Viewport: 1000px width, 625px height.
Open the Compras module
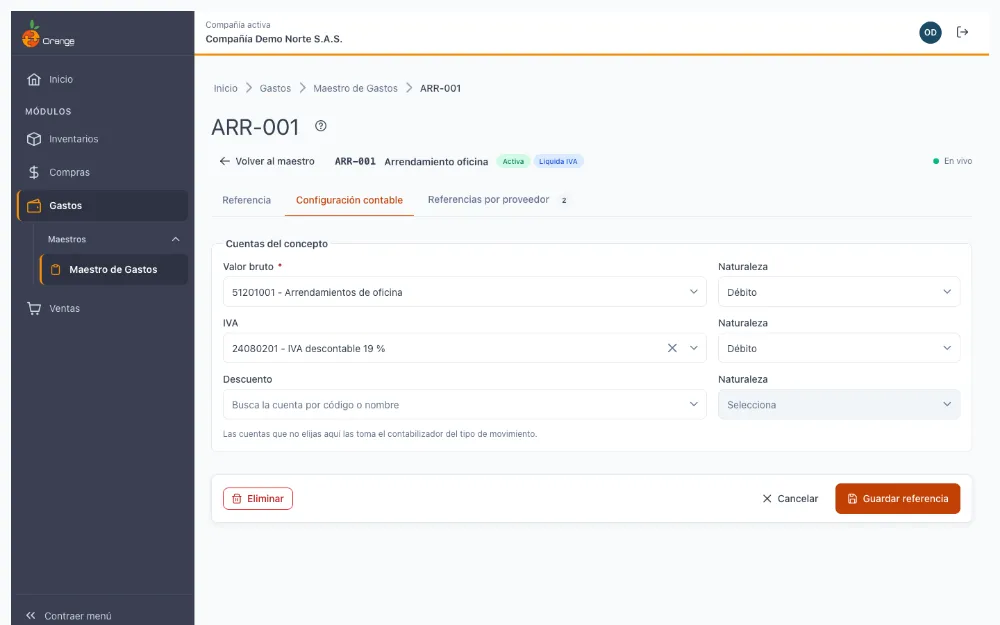coord(102,172)
